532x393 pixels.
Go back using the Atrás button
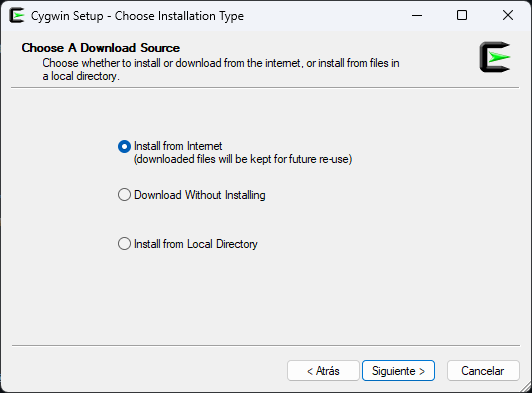click(x=323, y=371)
